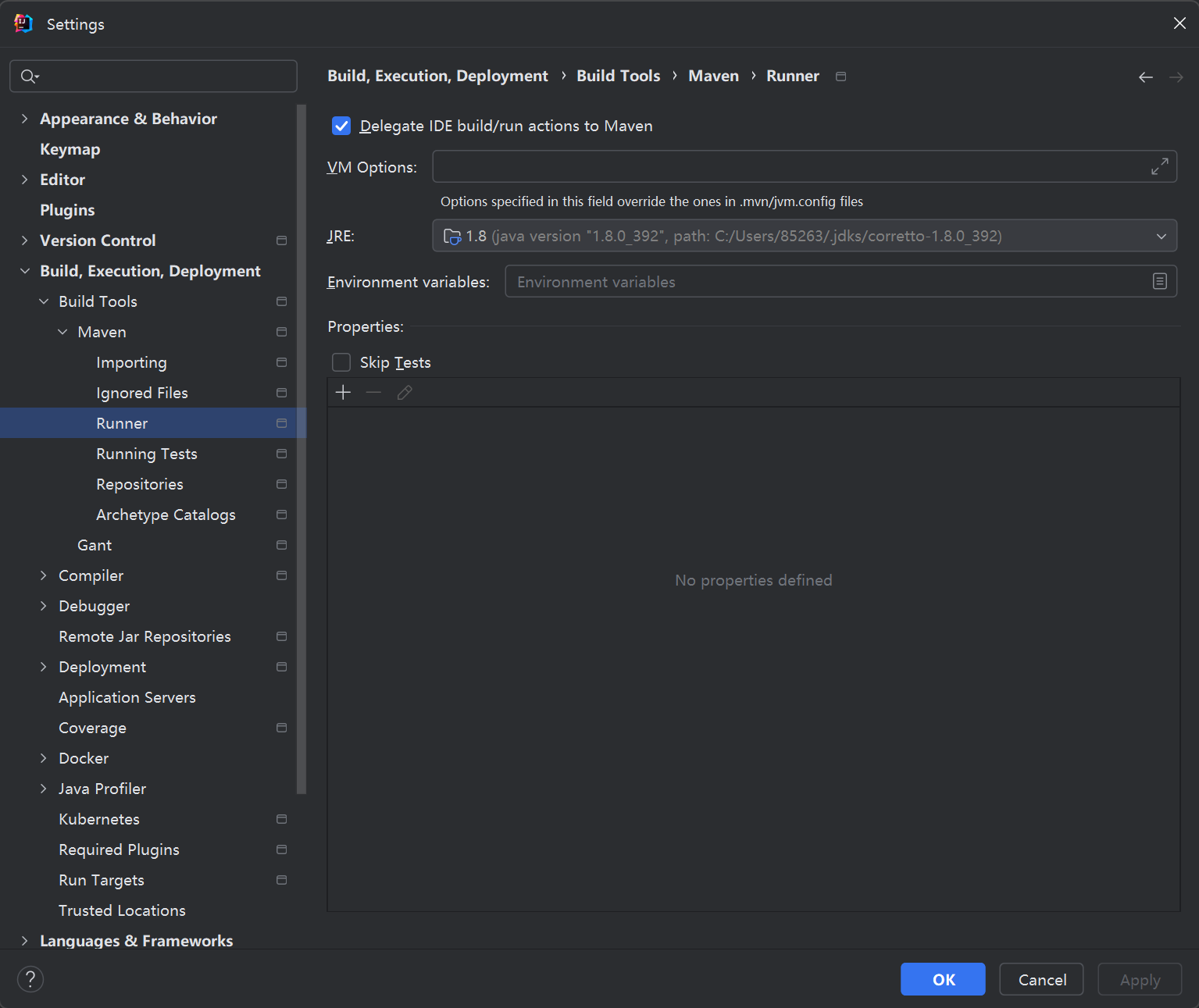Expand Languages & Frameworks section
The width and height of the screenshot is (1199, 1008).
point(24,941)
